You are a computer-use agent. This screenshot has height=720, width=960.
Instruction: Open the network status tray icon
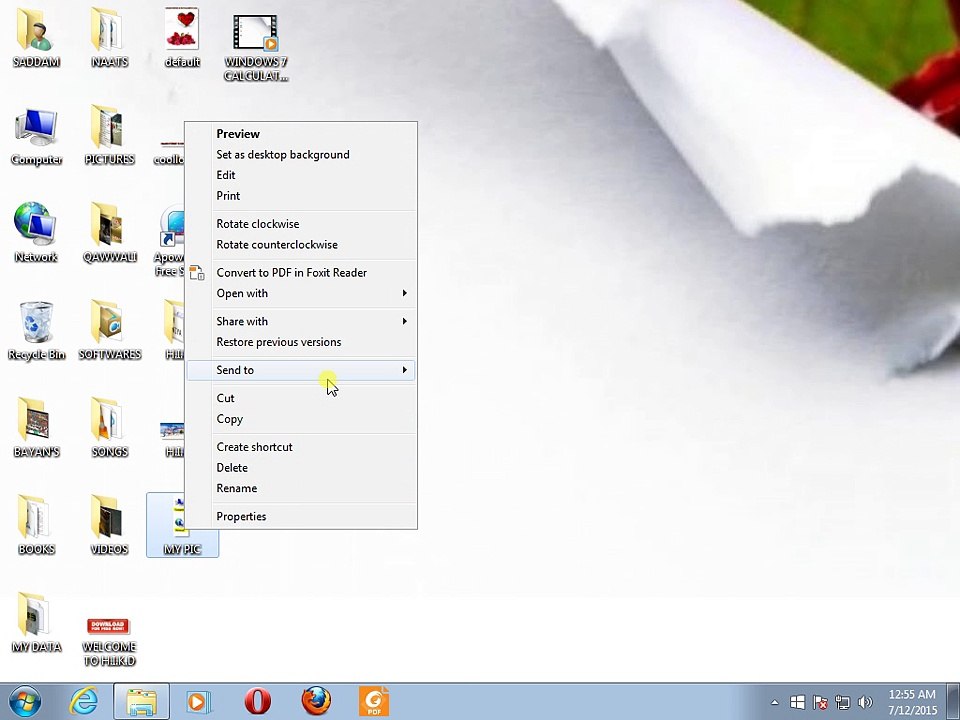coord(842,702)
